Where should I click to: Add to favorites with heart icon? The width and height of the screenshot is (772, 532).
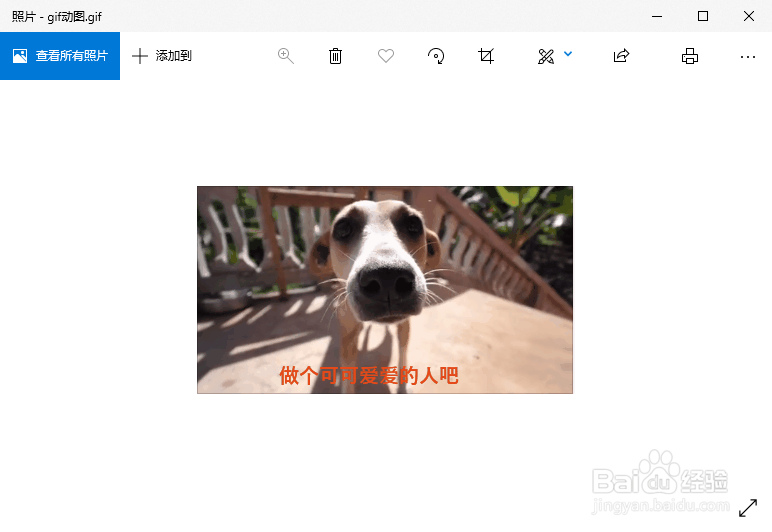(386, 56)
